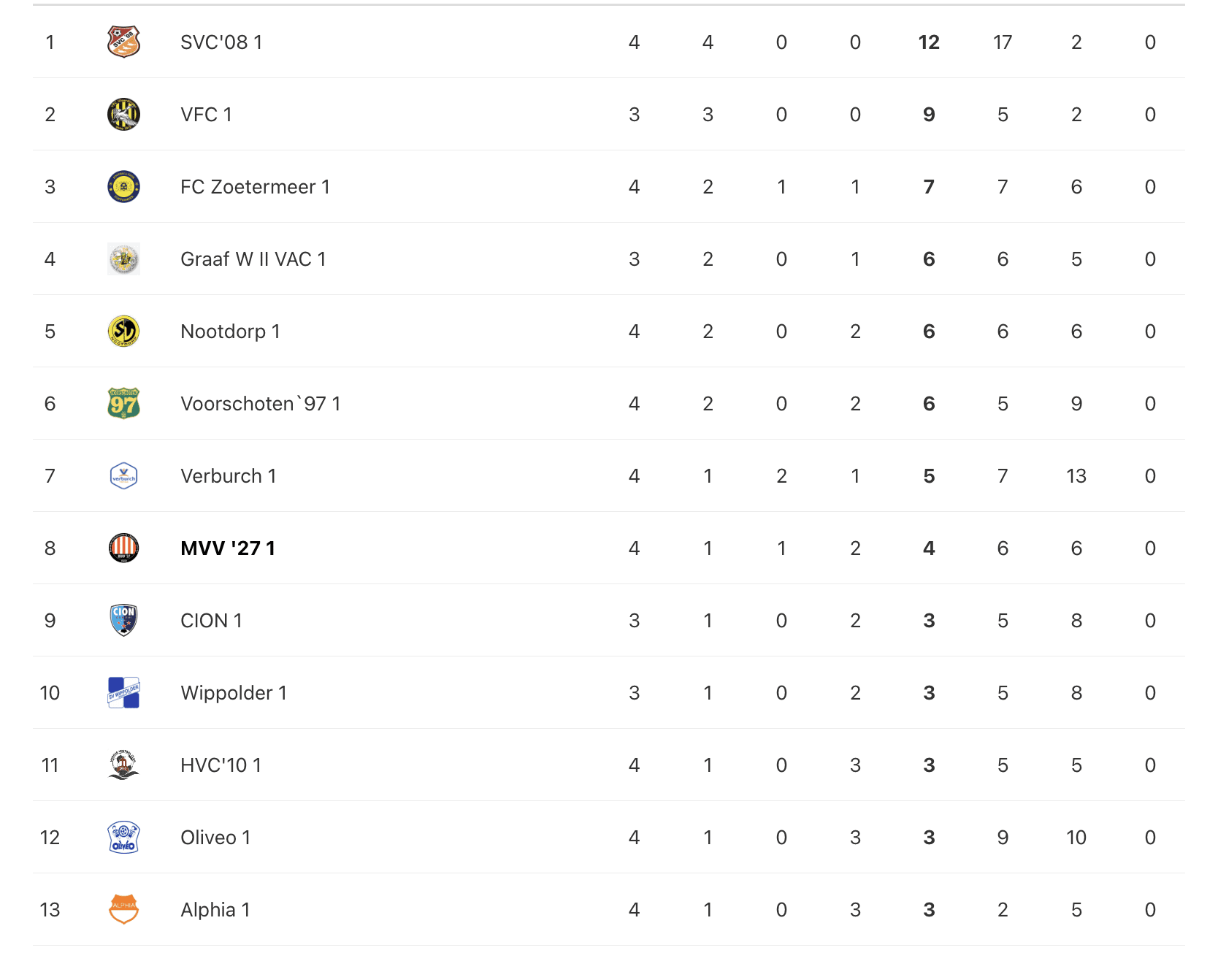Select the bold MVV '27 1 team name
The height and width of the screenshot is (980, 1218).
228,548
